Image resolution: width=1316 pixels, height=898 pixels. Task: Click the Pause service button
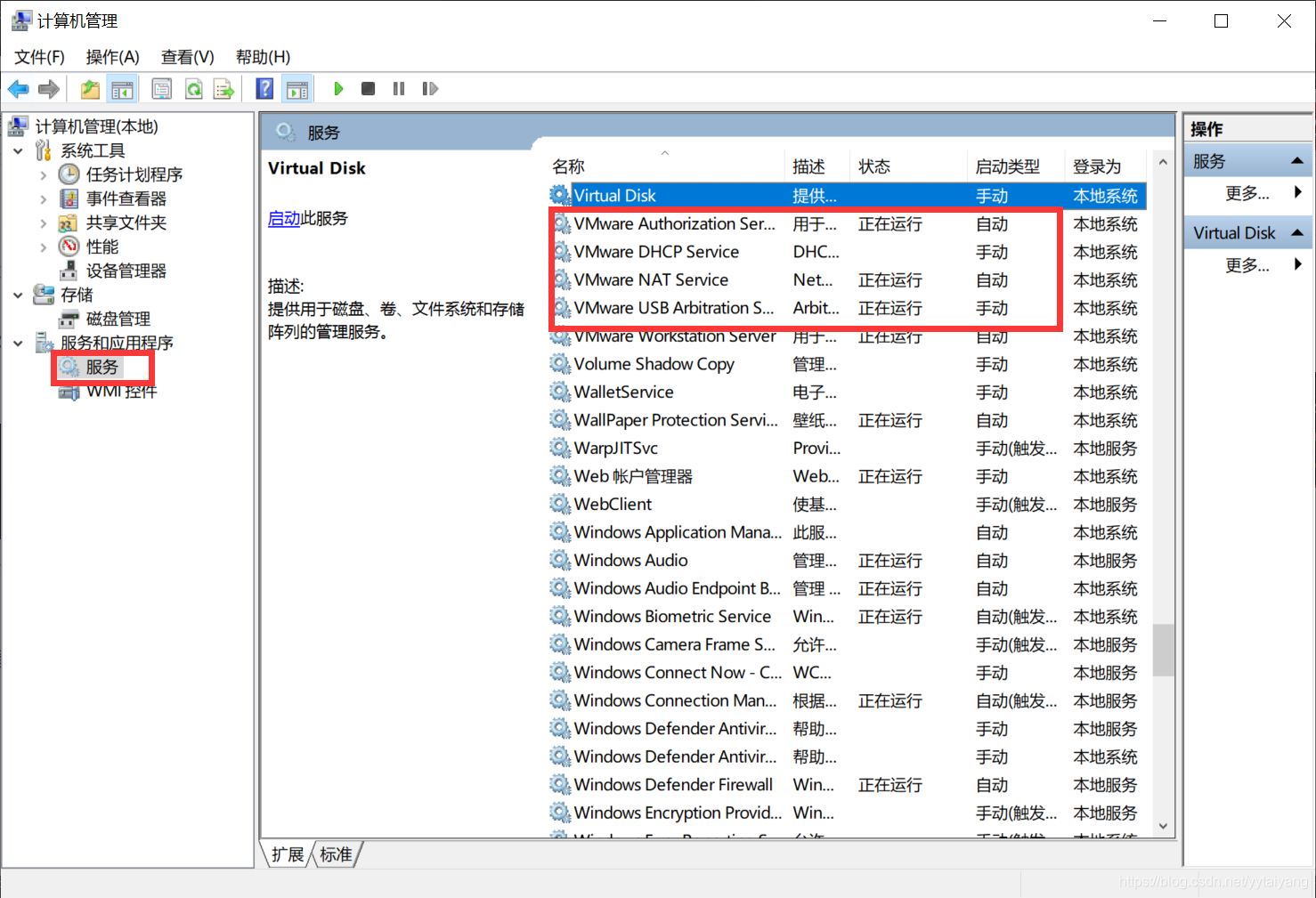pyautogui.click(x=399, y=89)
